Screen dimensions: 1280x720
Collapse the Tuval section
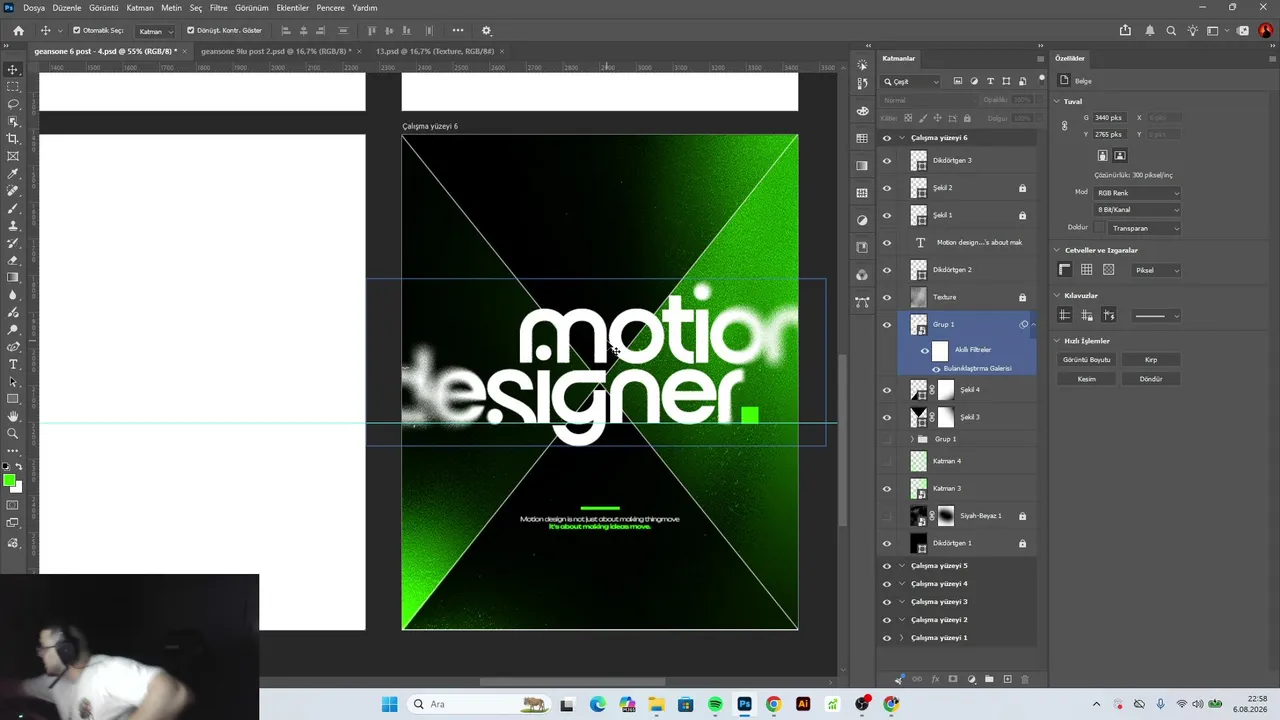tap(1057, 101)
